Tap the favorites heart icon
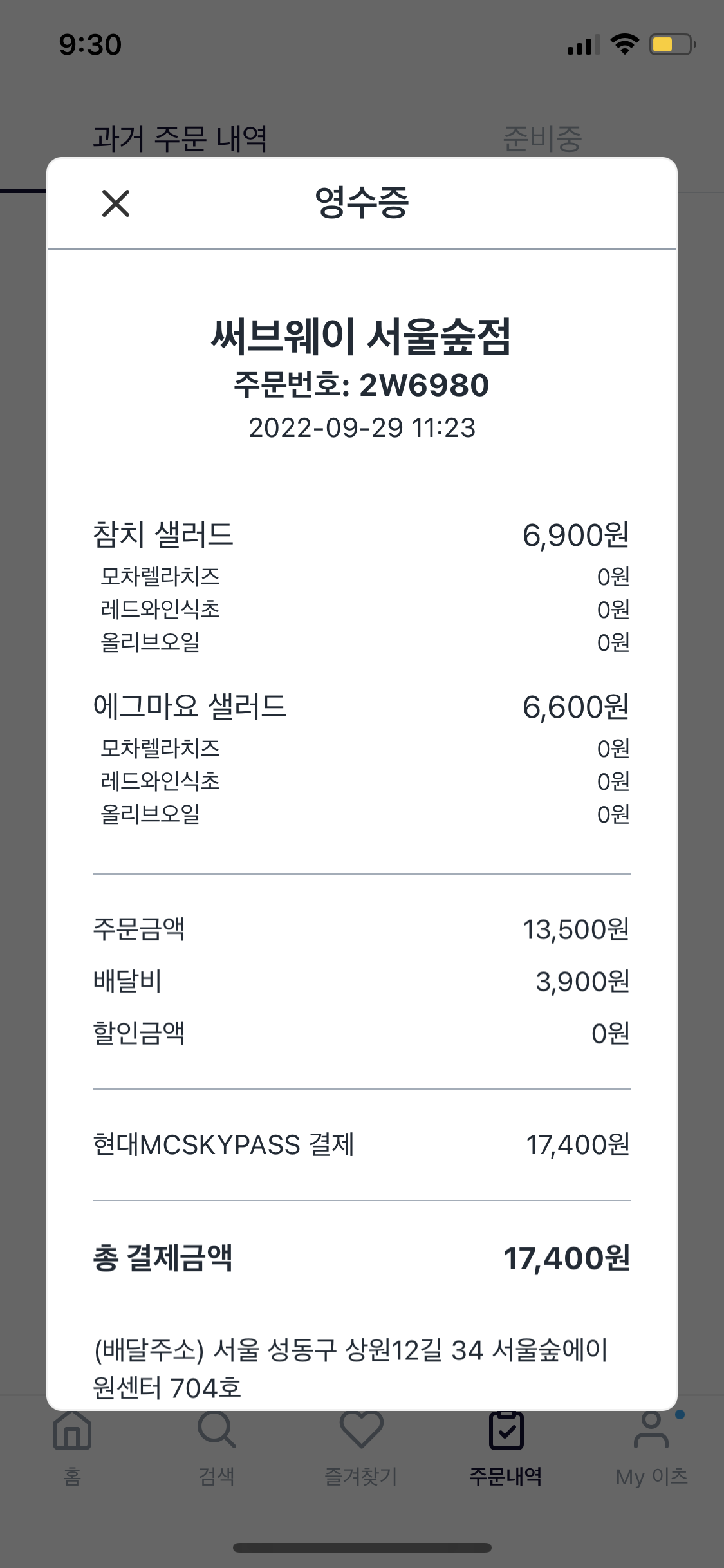724x1568 pixels. (362, 1432)
